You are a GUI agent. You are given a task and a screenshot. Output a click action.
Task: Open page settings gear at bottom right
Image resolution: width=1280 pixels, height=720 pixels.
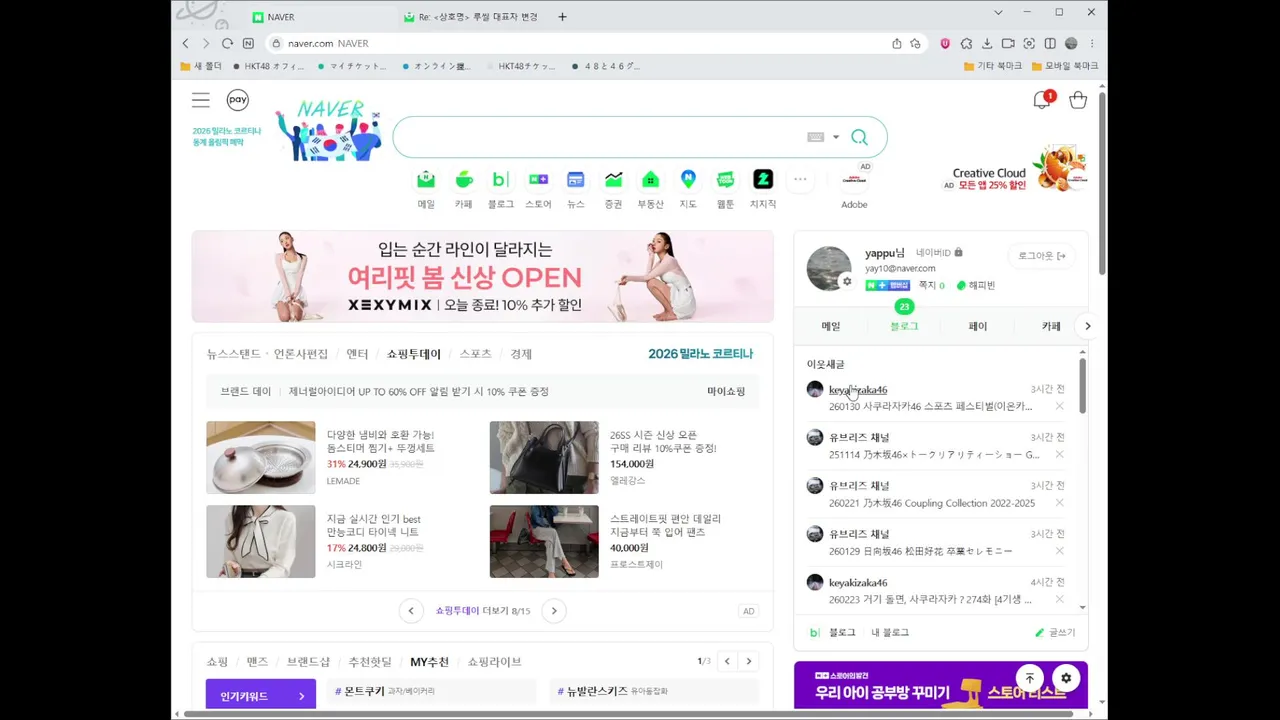pos(1066,678)
